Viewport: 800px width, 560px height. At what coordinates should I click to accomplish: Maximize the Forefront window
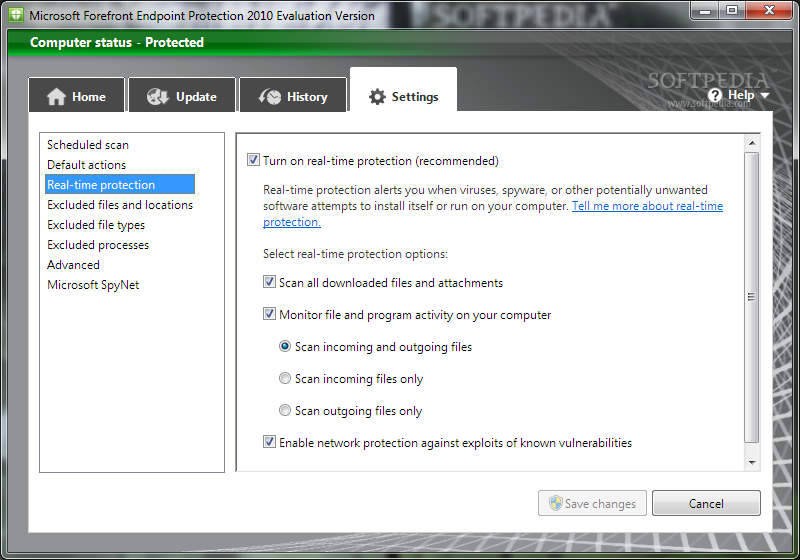pyautogui.click(x=732, y=11)
